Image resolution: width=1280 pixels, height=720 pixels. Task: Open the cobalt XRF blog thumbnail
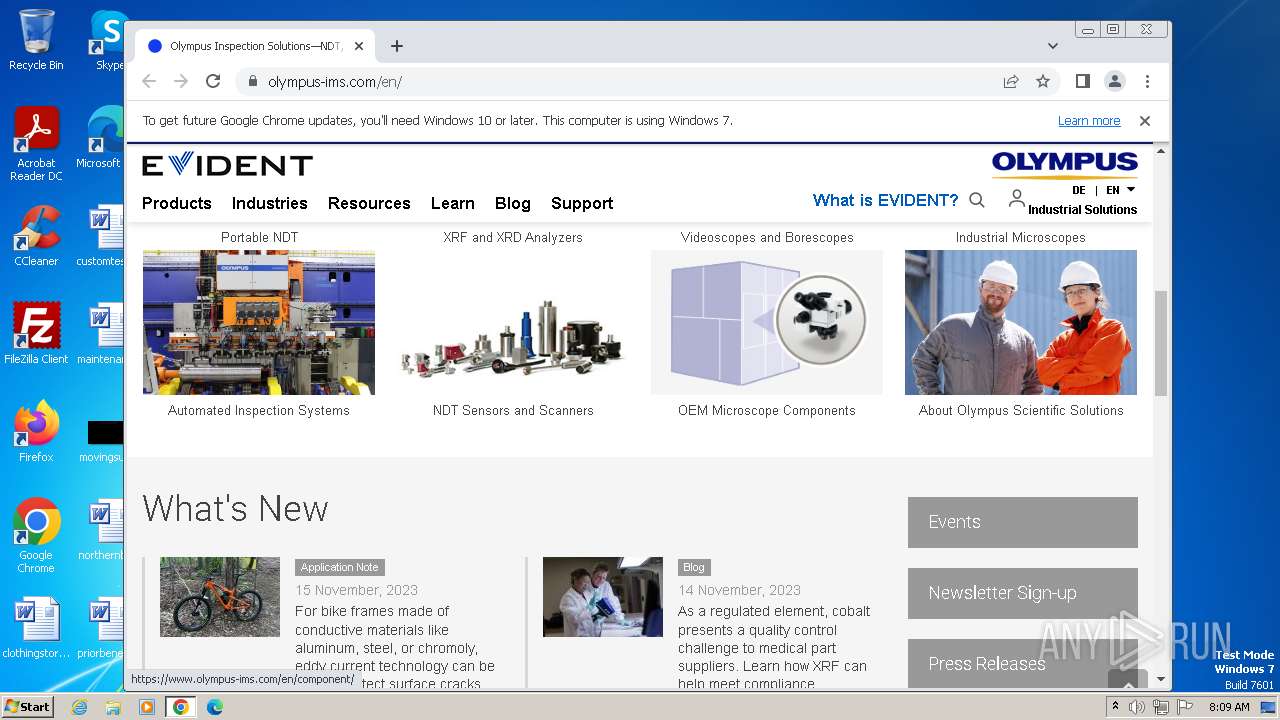[x=603, y=597]
